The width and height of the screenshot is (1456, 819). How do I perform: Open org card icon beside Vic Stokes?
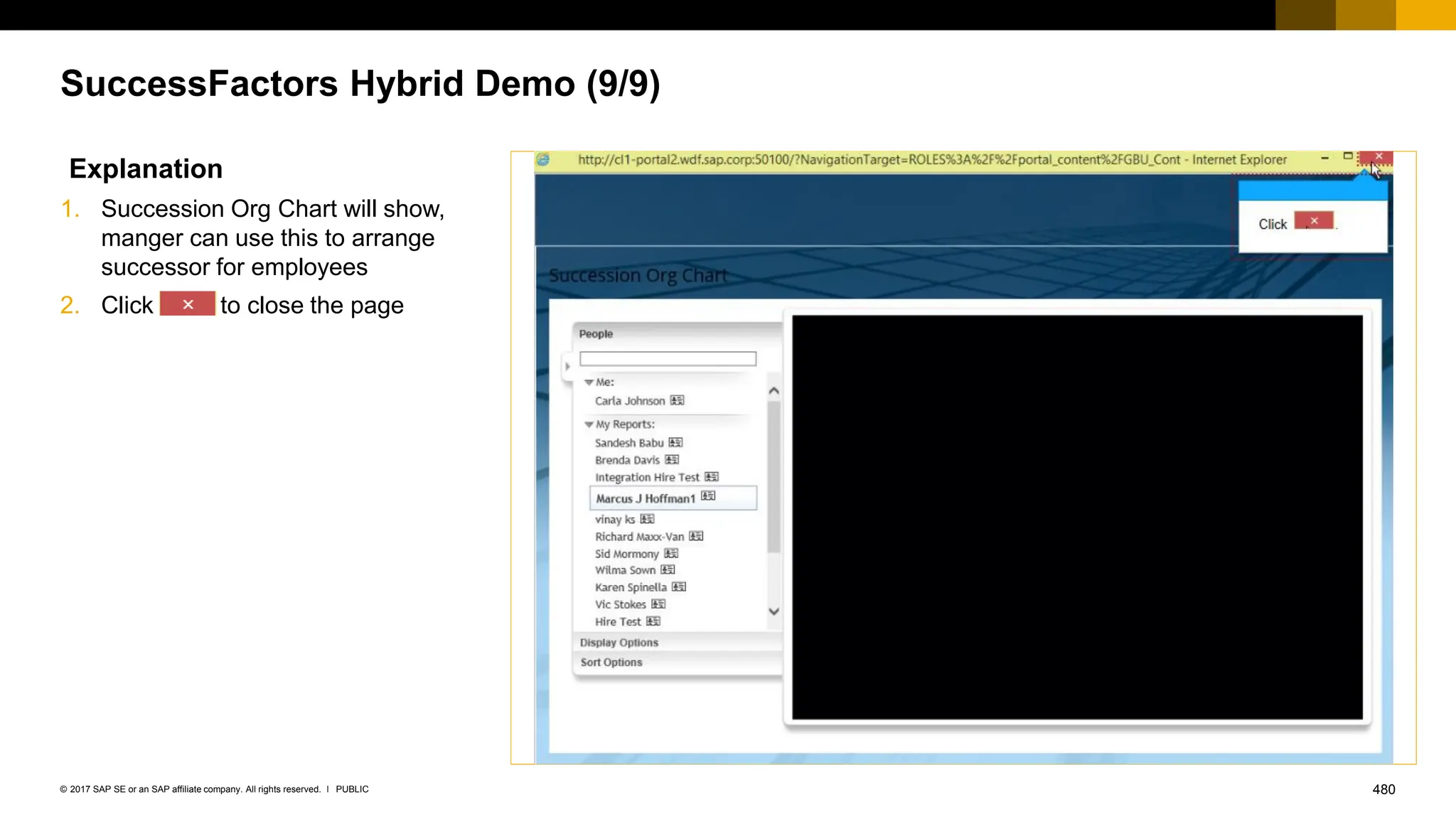658,604
